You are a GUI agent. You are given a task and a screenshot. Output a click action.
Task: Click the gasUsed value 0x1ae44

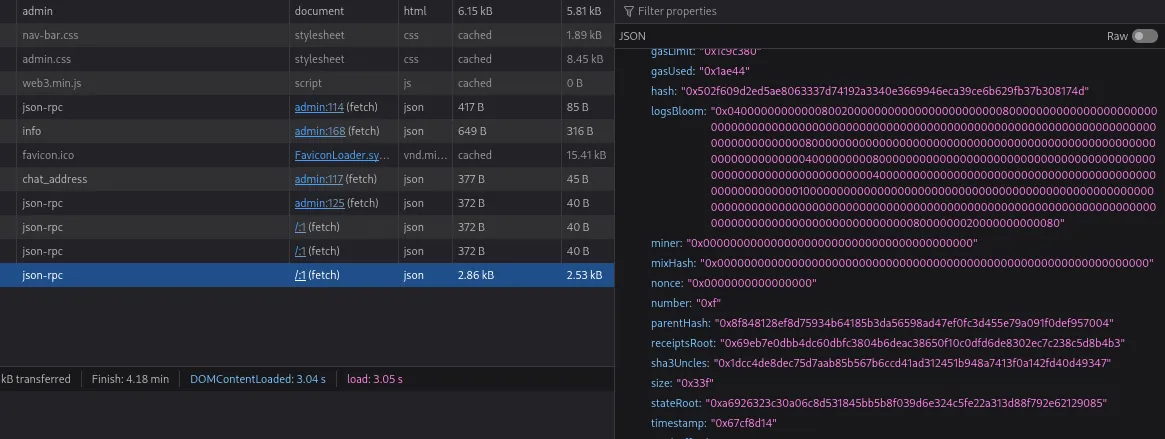point(724,71)
